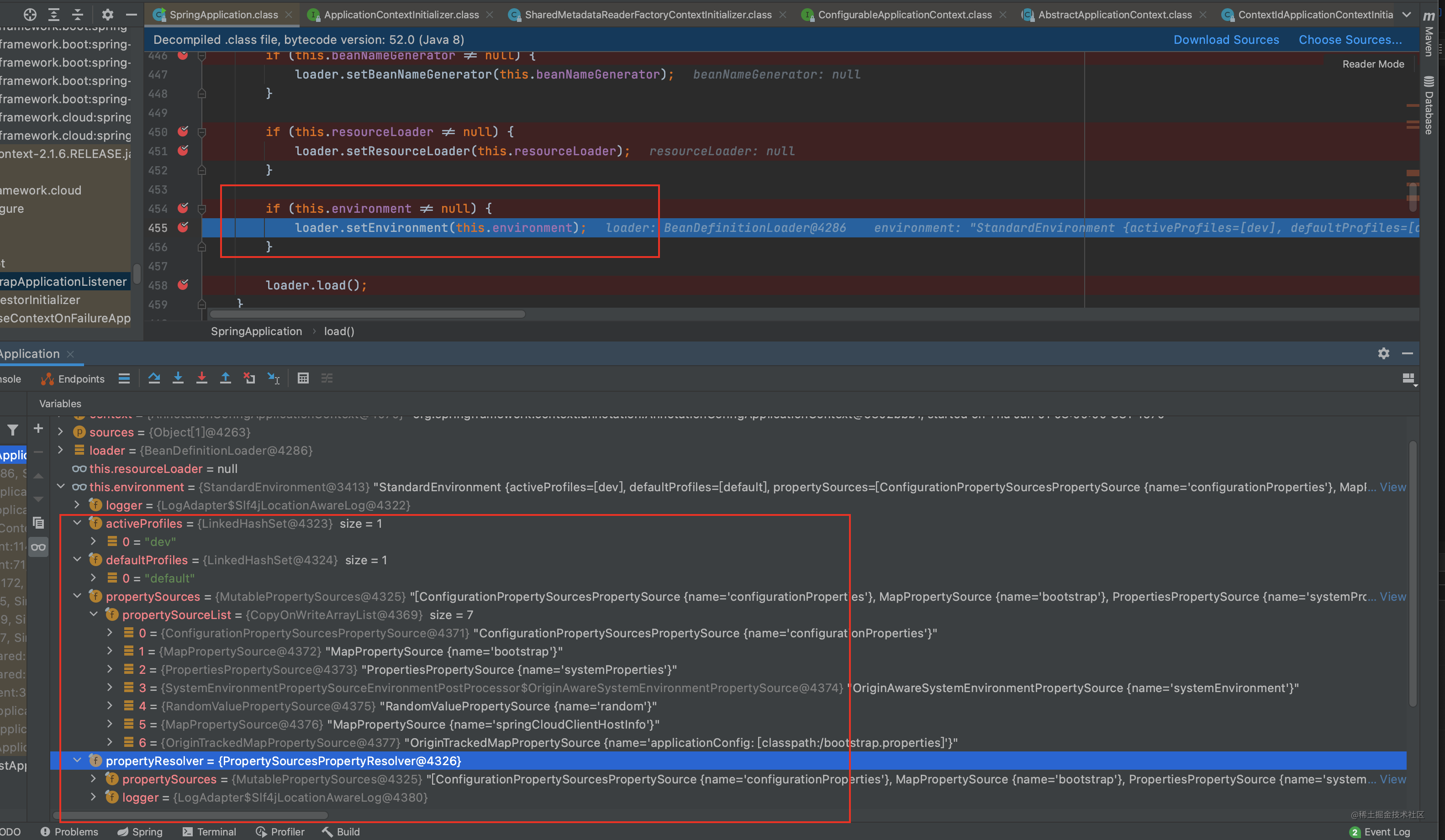Click the copy watches icon in Variables gutter
Image resolution: width=1445 pixels, height=840 pixels.
tap(38, 523)
